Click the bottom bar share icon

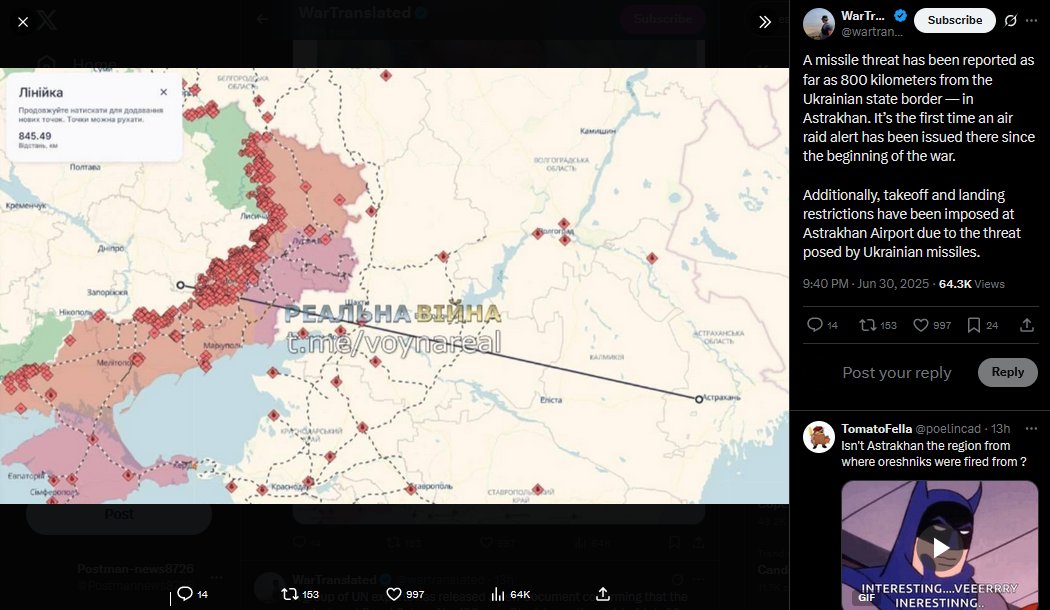pyautogui.click(x=603, y=594)
